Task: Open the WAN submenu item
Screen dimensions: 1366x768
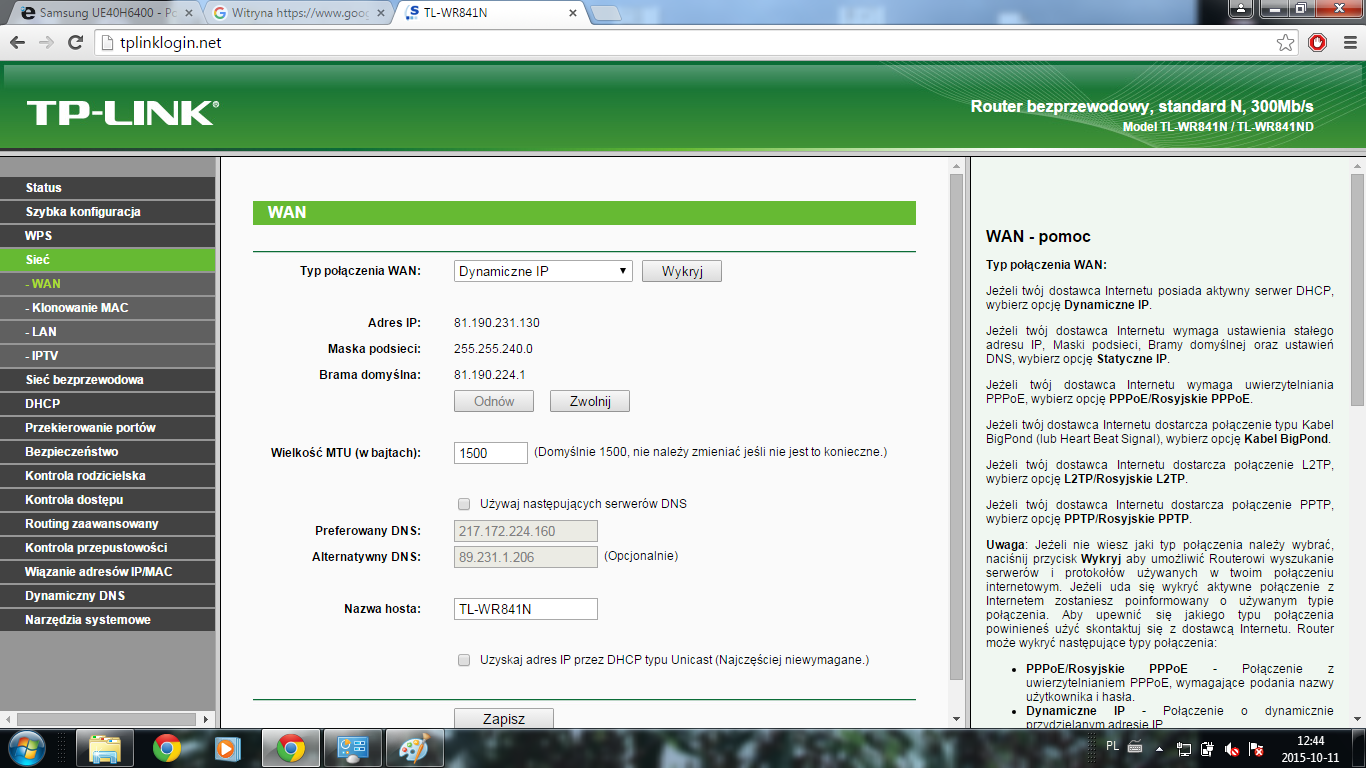Action: 108,284
